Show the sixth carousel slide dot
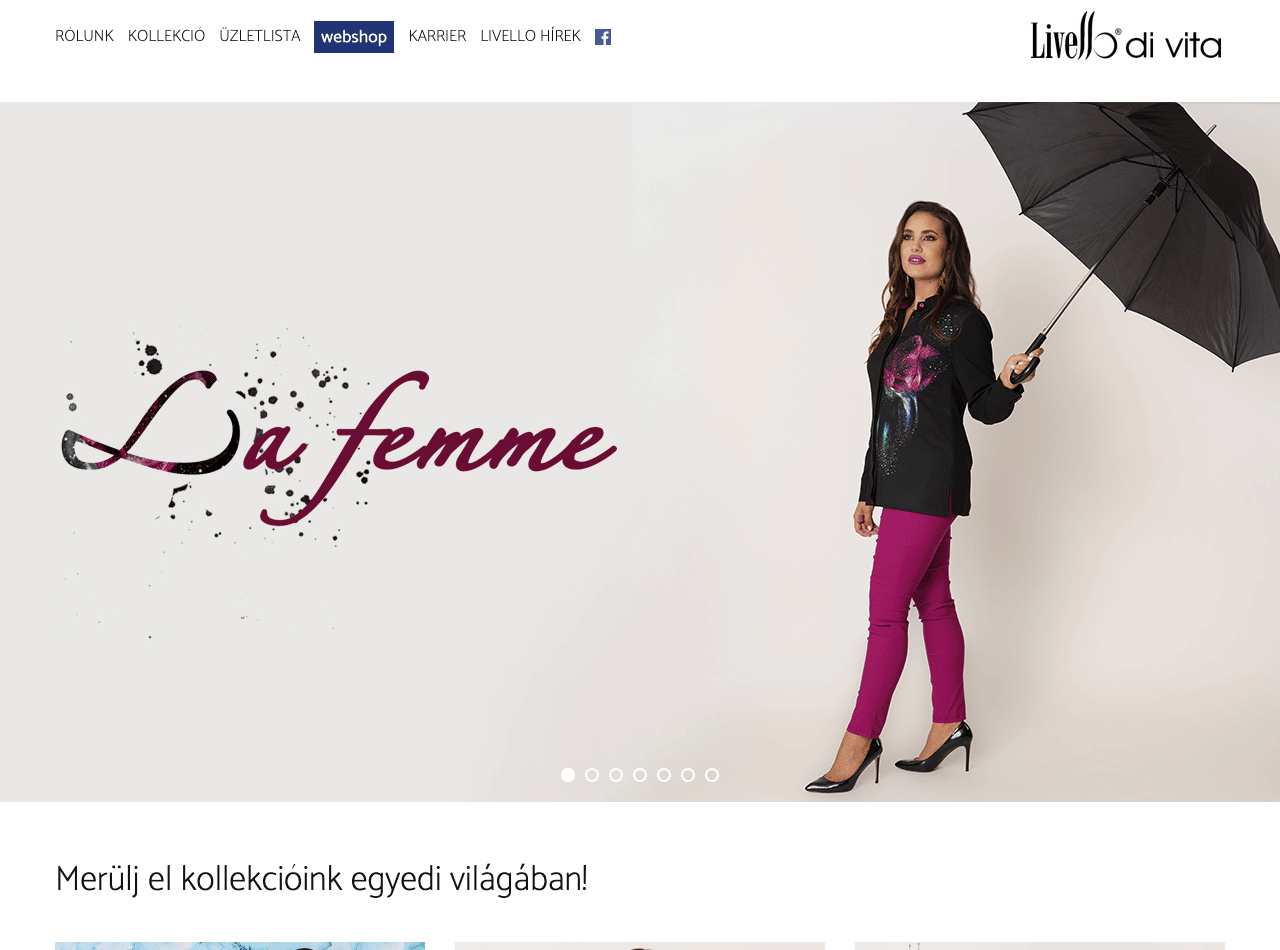The width and height of the screenshot is (1280, 950). pyautogui.click(x=688, y=775)
